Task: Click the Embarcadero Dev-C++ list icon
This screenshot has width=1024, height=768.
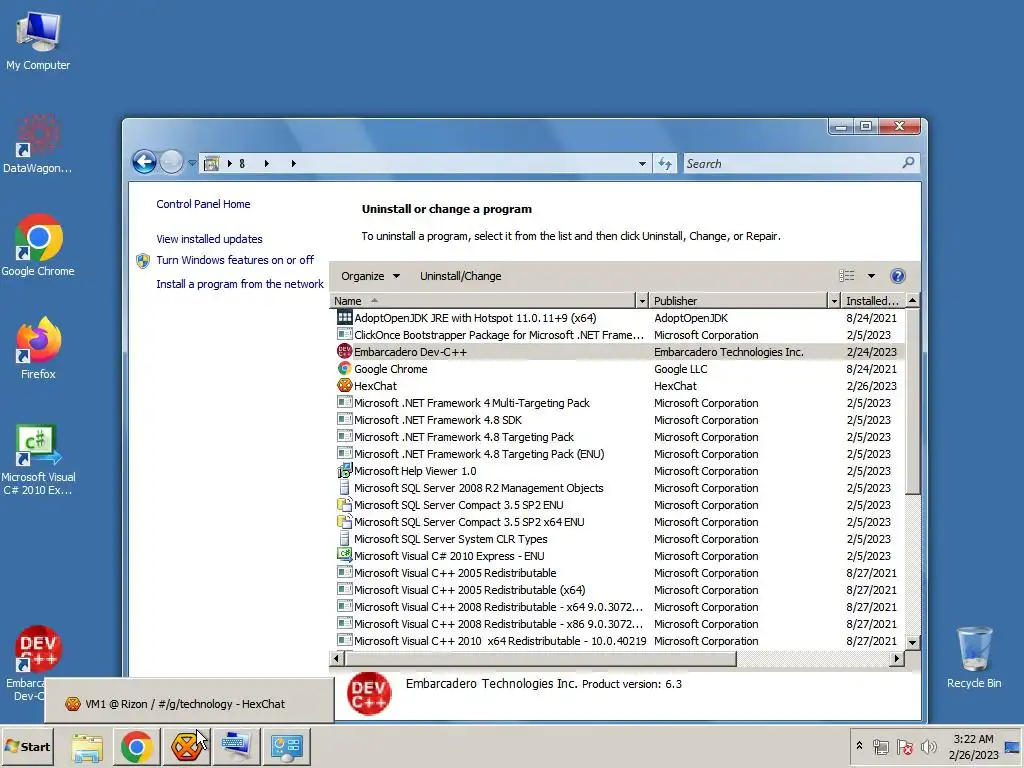Action: pyautogui.click(x=344, y=351)
